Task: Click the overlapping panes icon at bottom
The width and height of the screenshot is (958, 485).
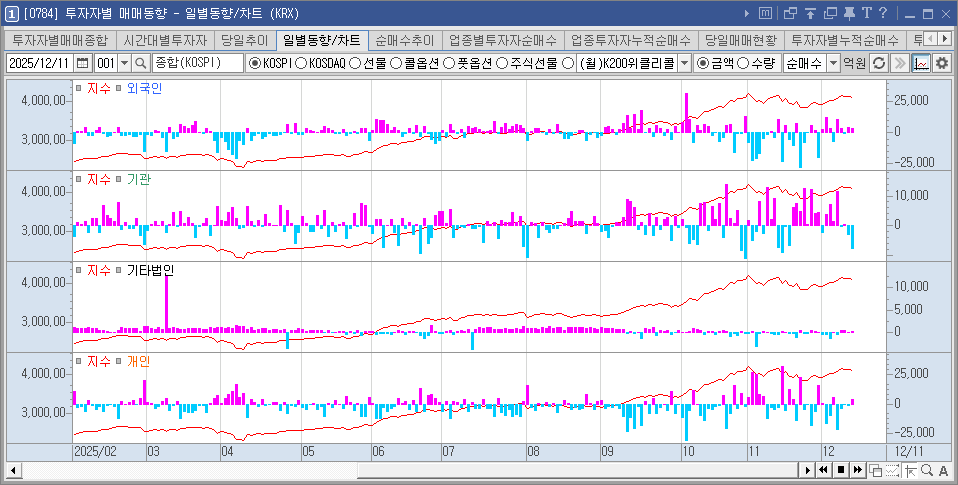Action: pos(876,470)
